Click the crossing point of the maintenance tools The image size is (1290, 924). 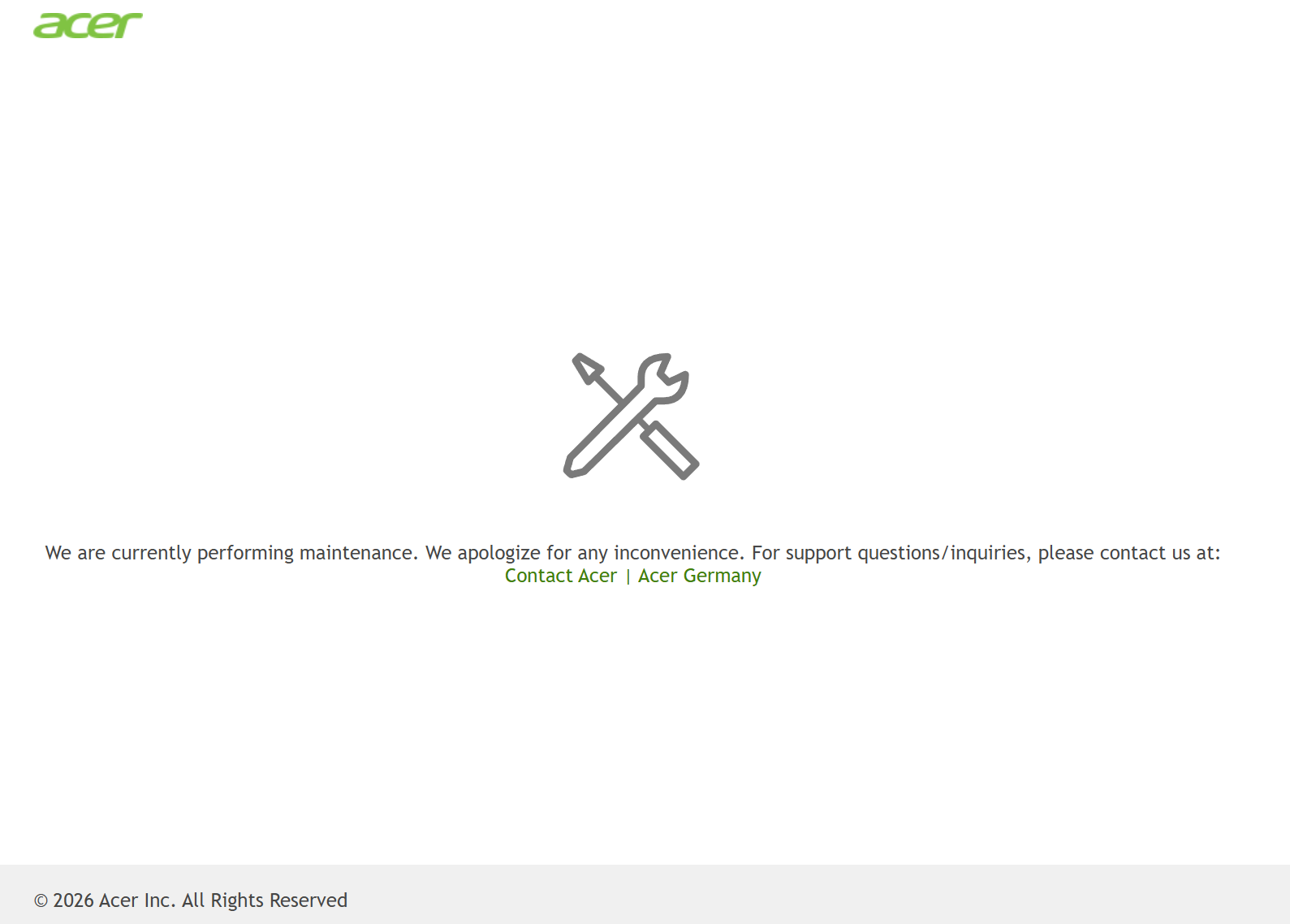click(633, 412)
